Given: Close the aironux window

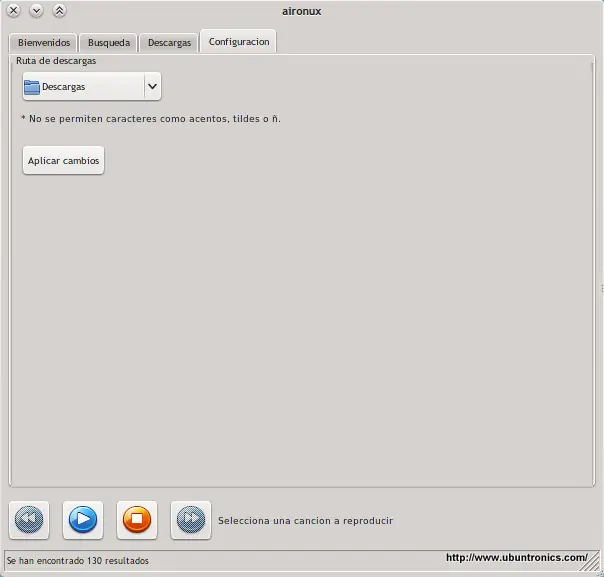Looking at the screenshot, I should (13, 10).
